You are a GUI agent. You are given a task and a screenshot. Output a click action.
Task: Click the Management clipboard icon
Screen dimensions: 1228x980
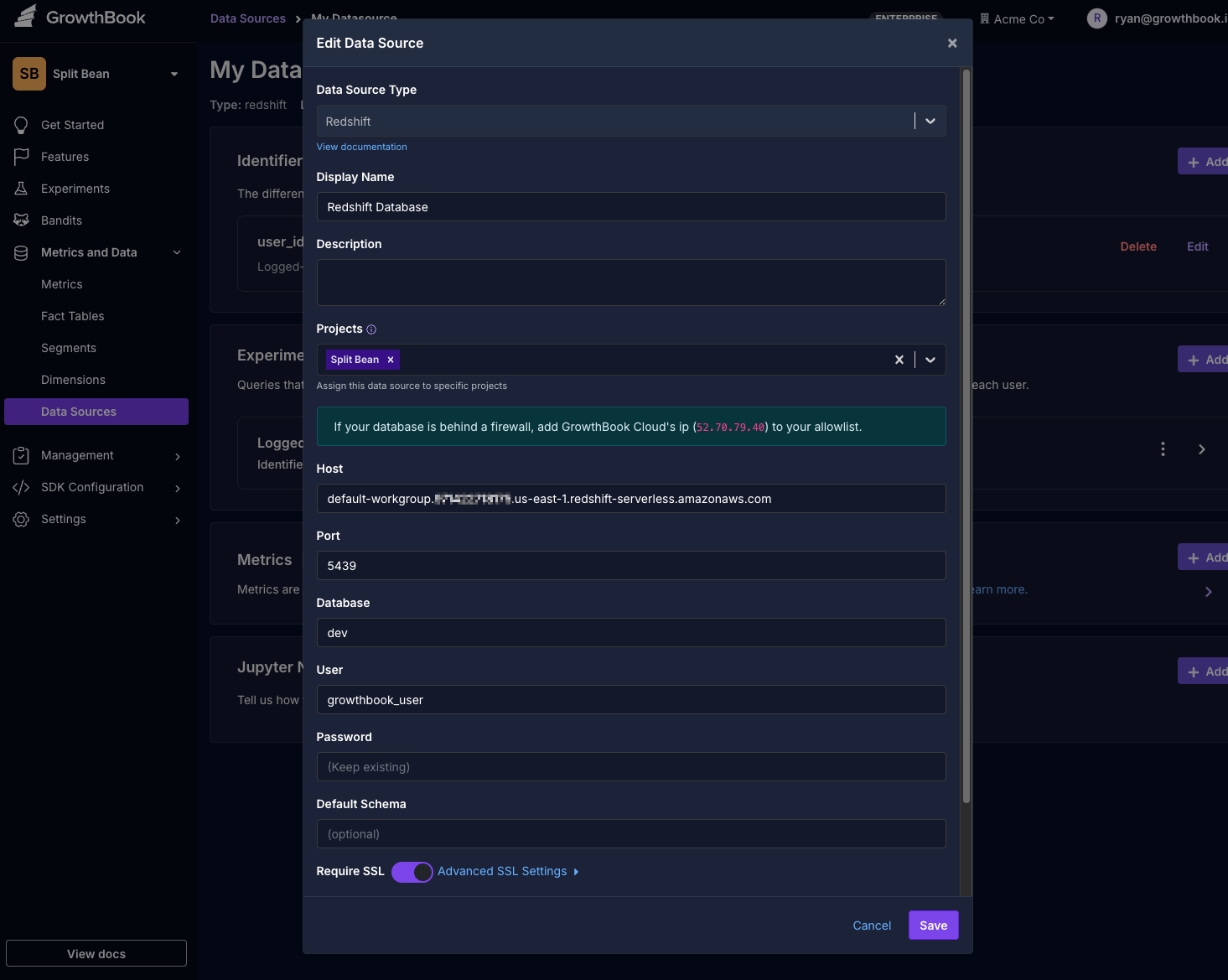(x=21, y=455)
